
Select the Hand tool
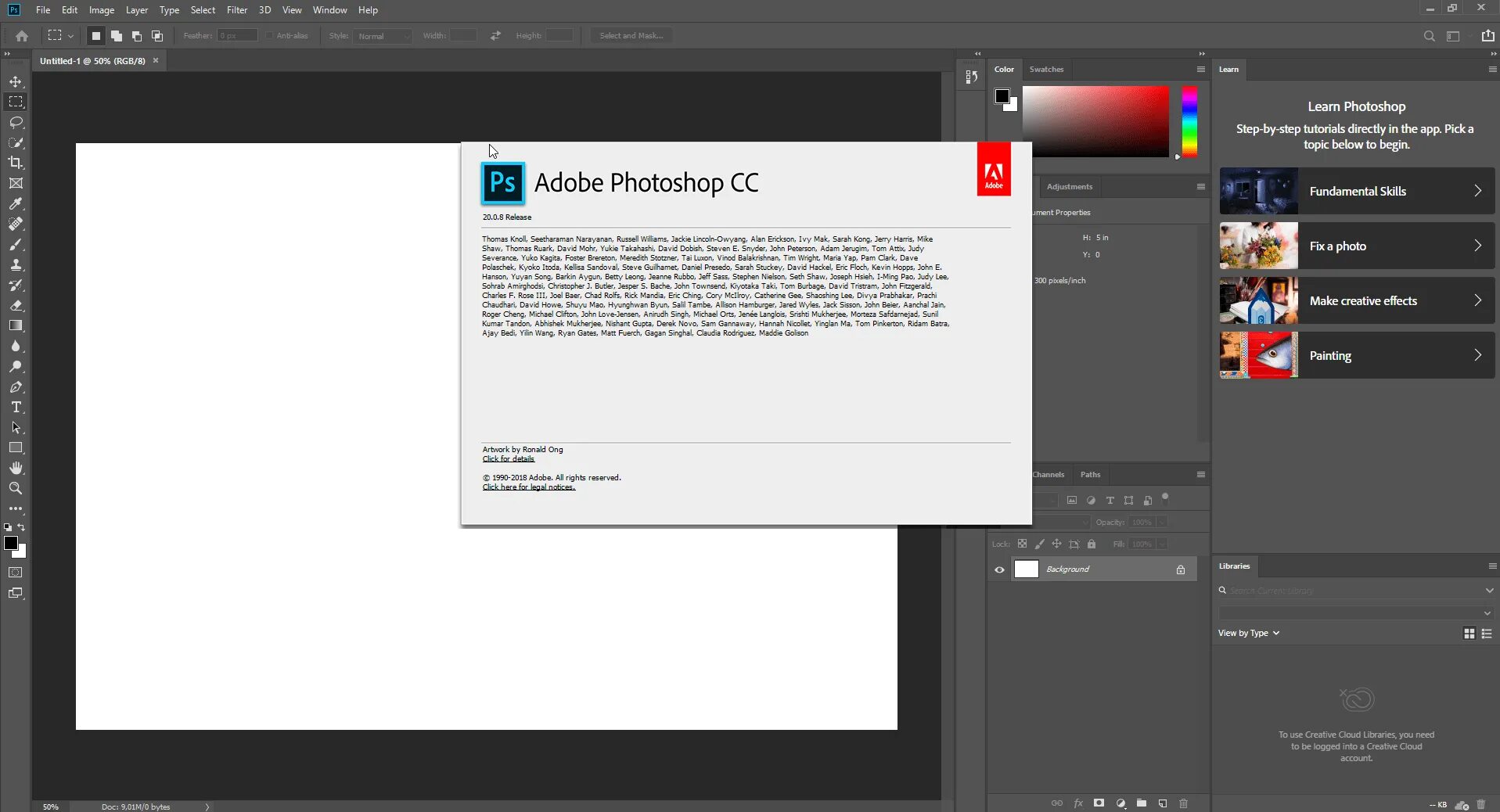point(16,468)
